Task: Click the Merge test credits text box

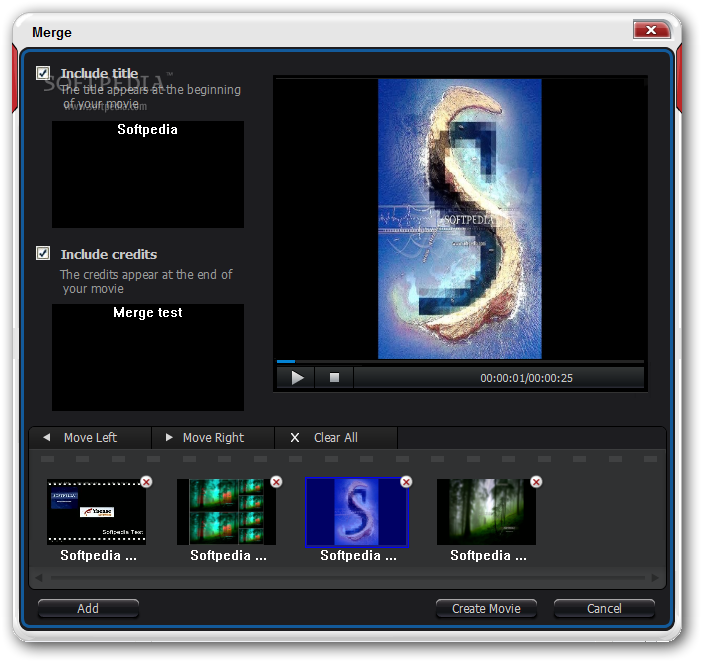Action: point(148,357)
